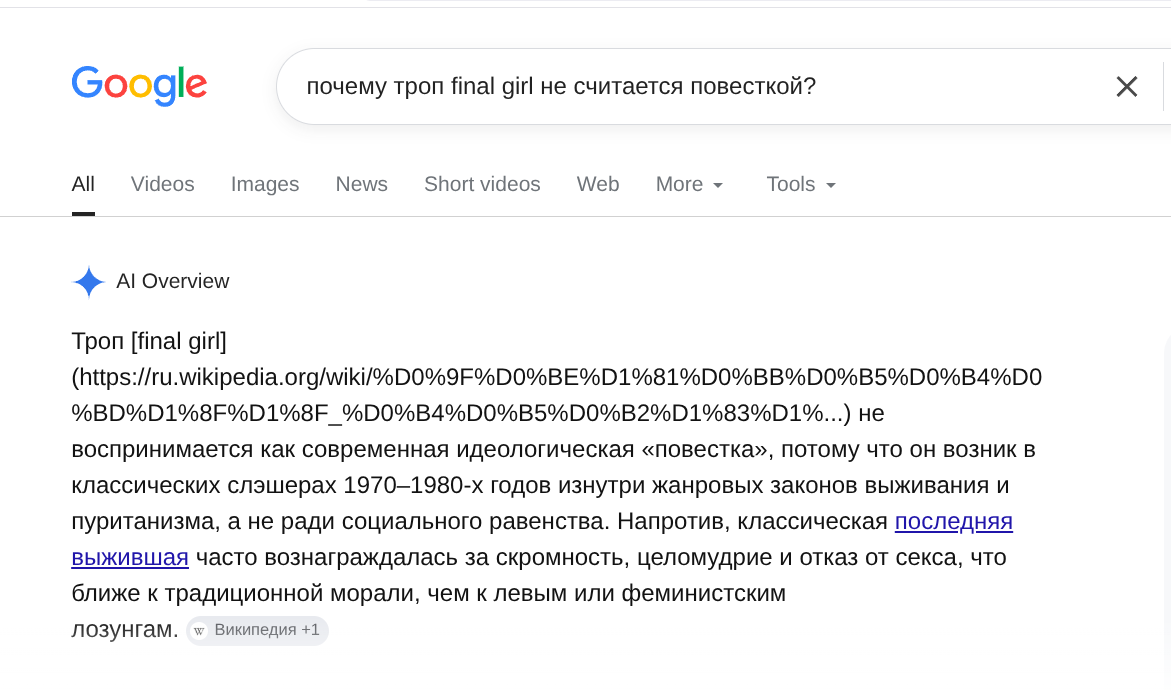The height and width of the screenshot is (690, 1171).
Task: Click the AI Overview sparkle icon
Action: [89, 282]
